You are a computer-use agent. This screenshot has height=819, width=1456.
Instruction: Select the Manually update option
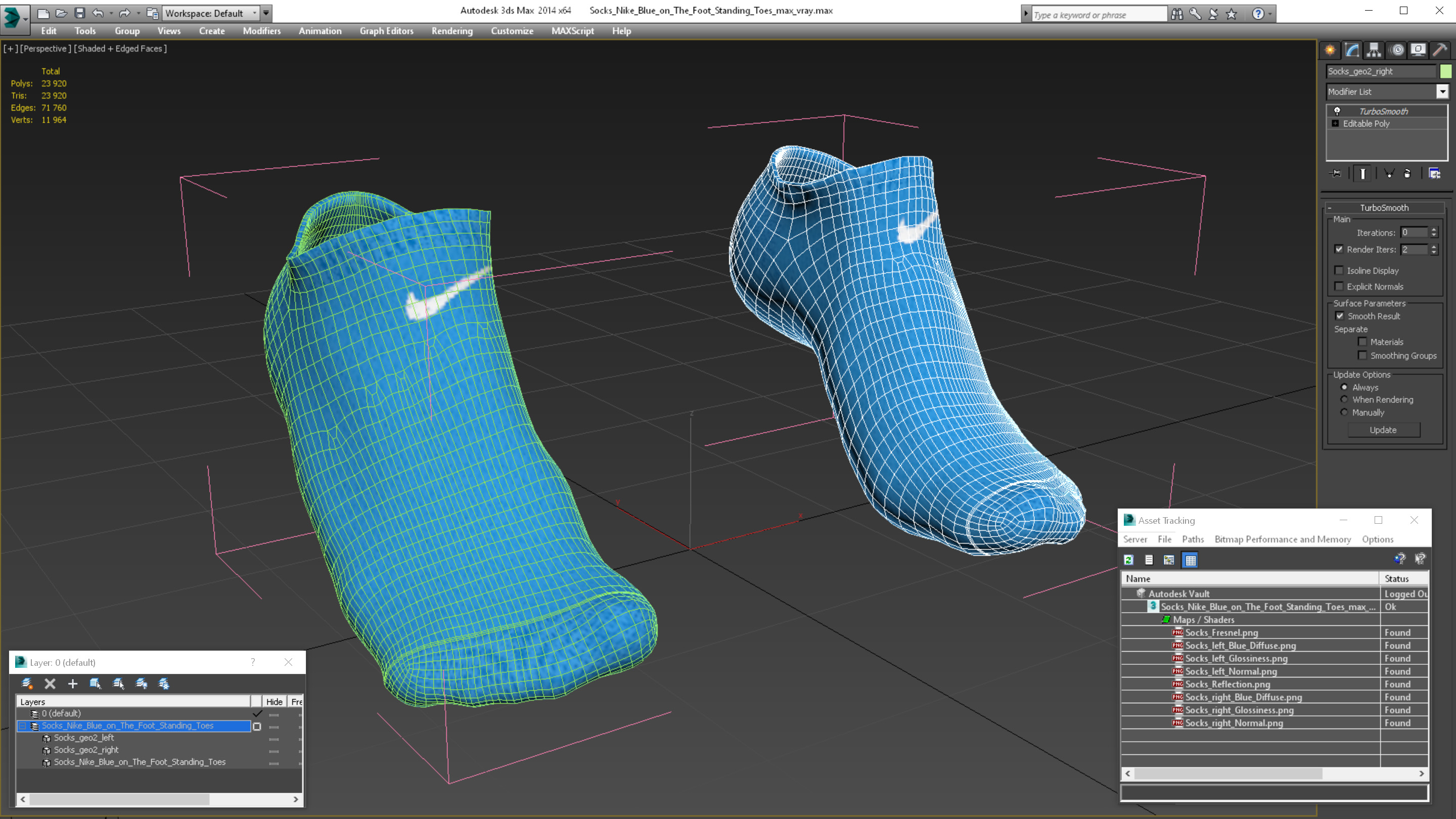[x=1345, y=413]
